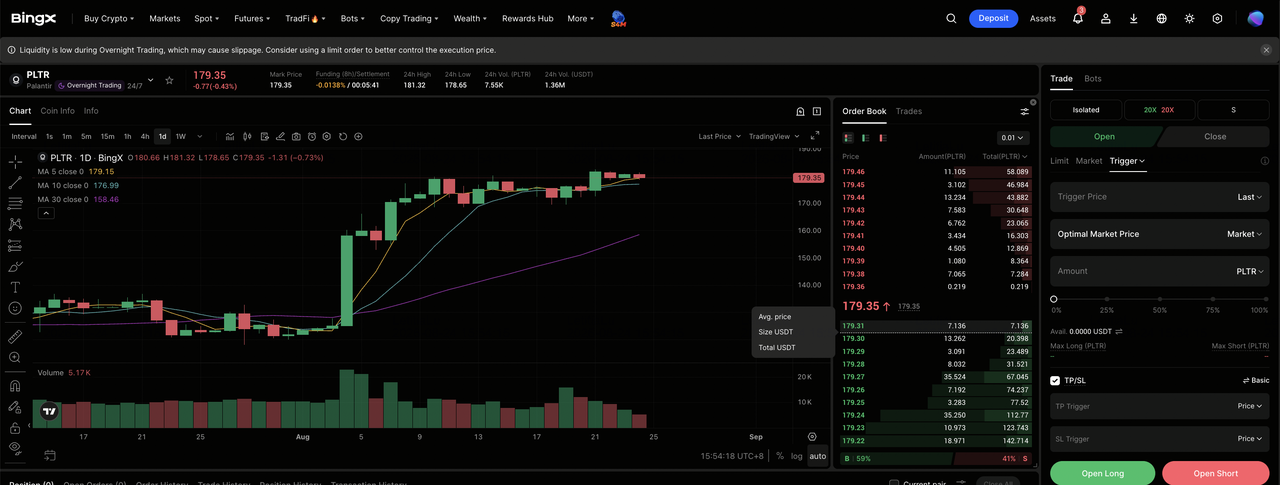The height and width of the screenshot is (485, 1280).
Task: Toggle the Current pair checkbox
Action: [894, 484]
